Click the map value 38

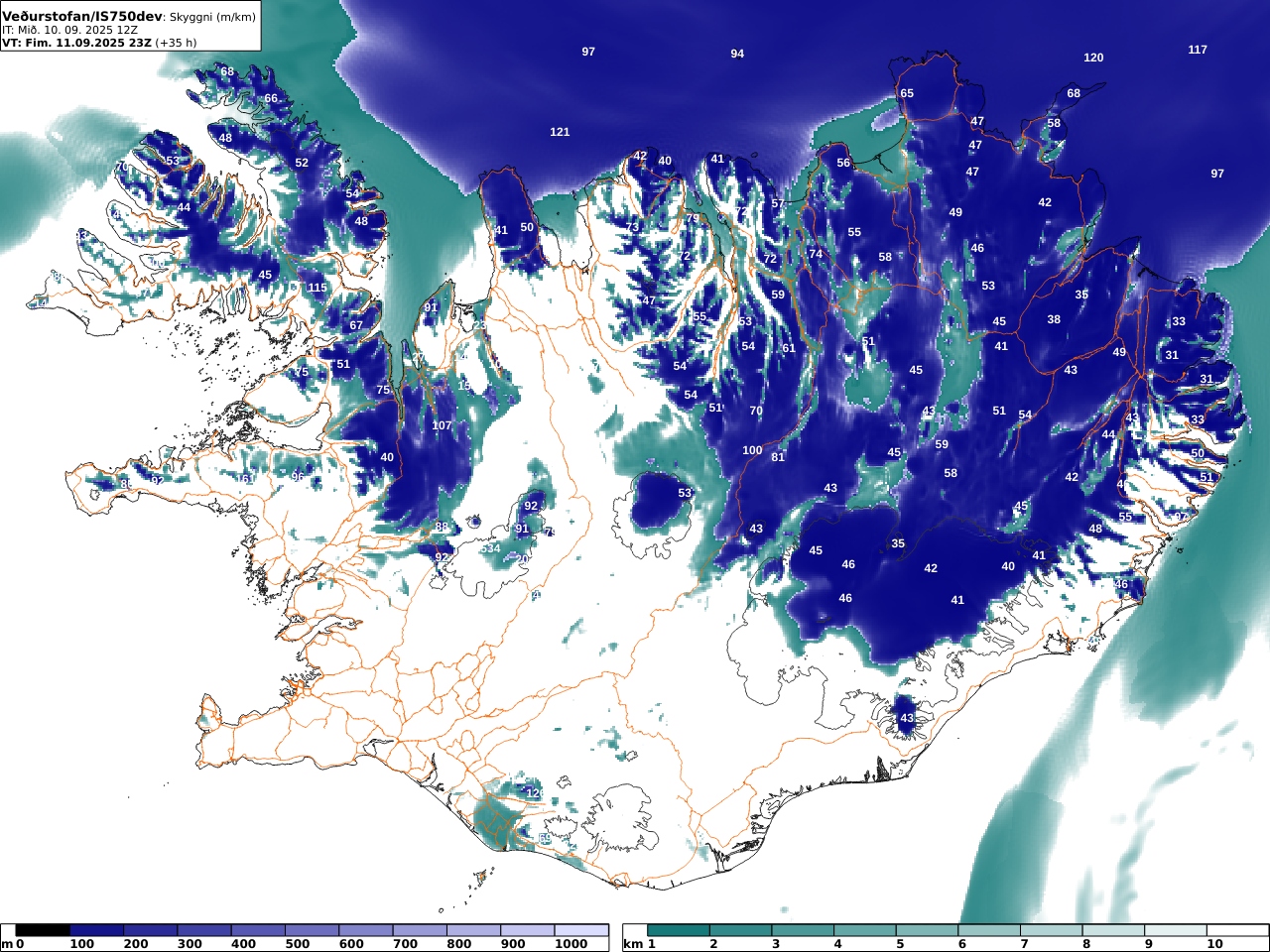click(x=1054, y=319)
